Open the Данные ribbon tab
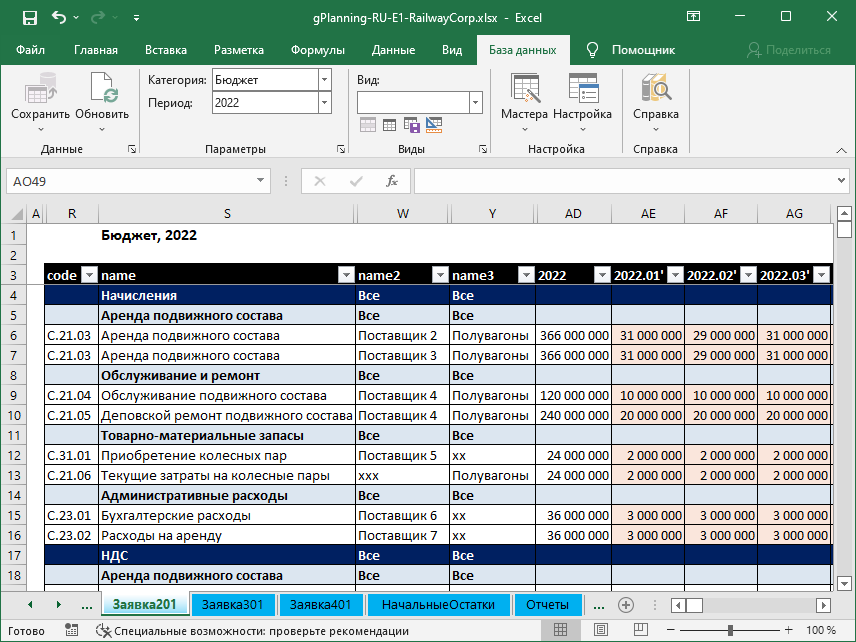 point(394,50)
